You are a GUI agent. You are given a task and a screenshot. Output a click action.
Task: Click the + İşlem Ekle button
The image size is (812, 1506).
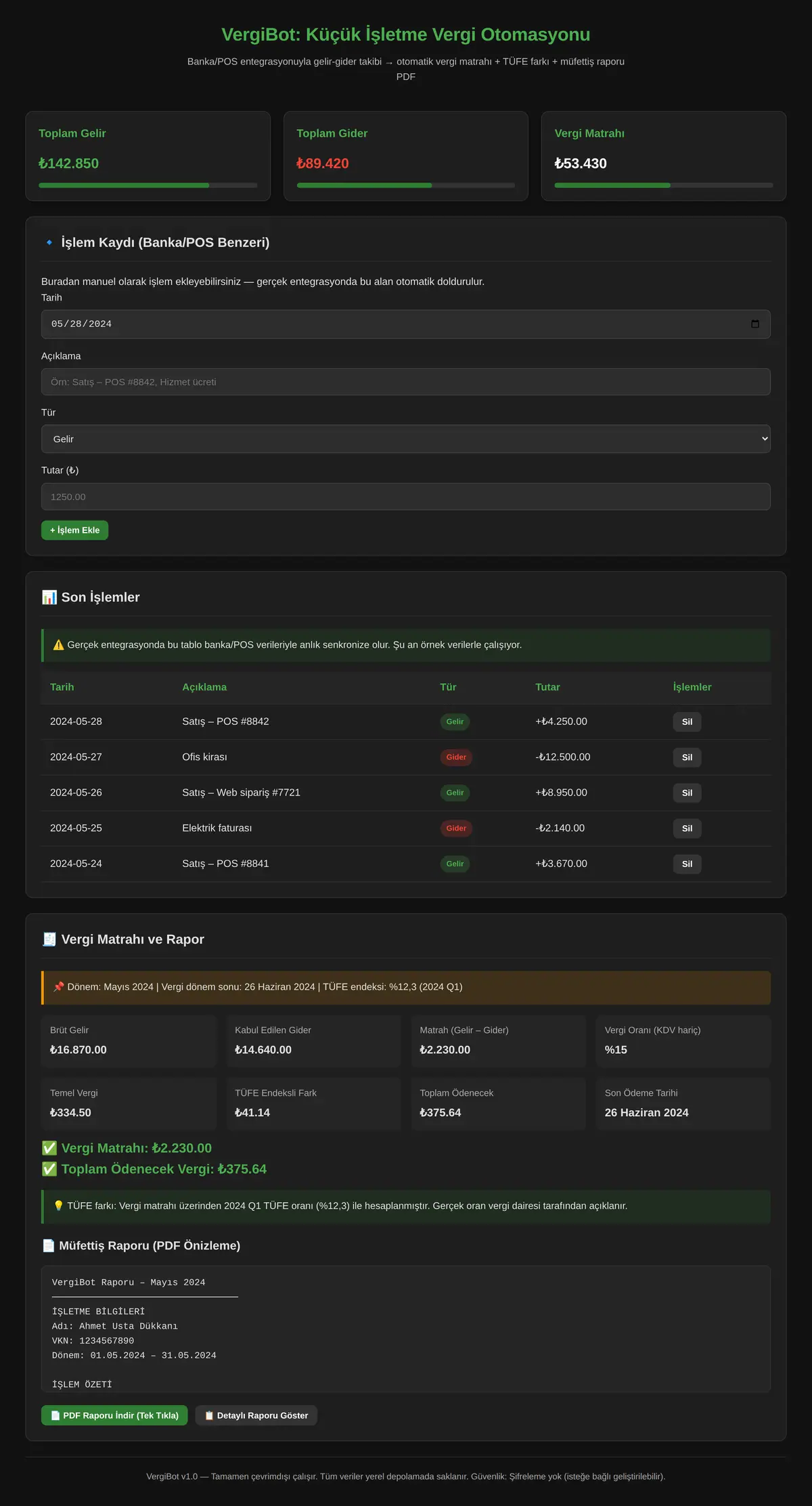click(x=74, y=530)
